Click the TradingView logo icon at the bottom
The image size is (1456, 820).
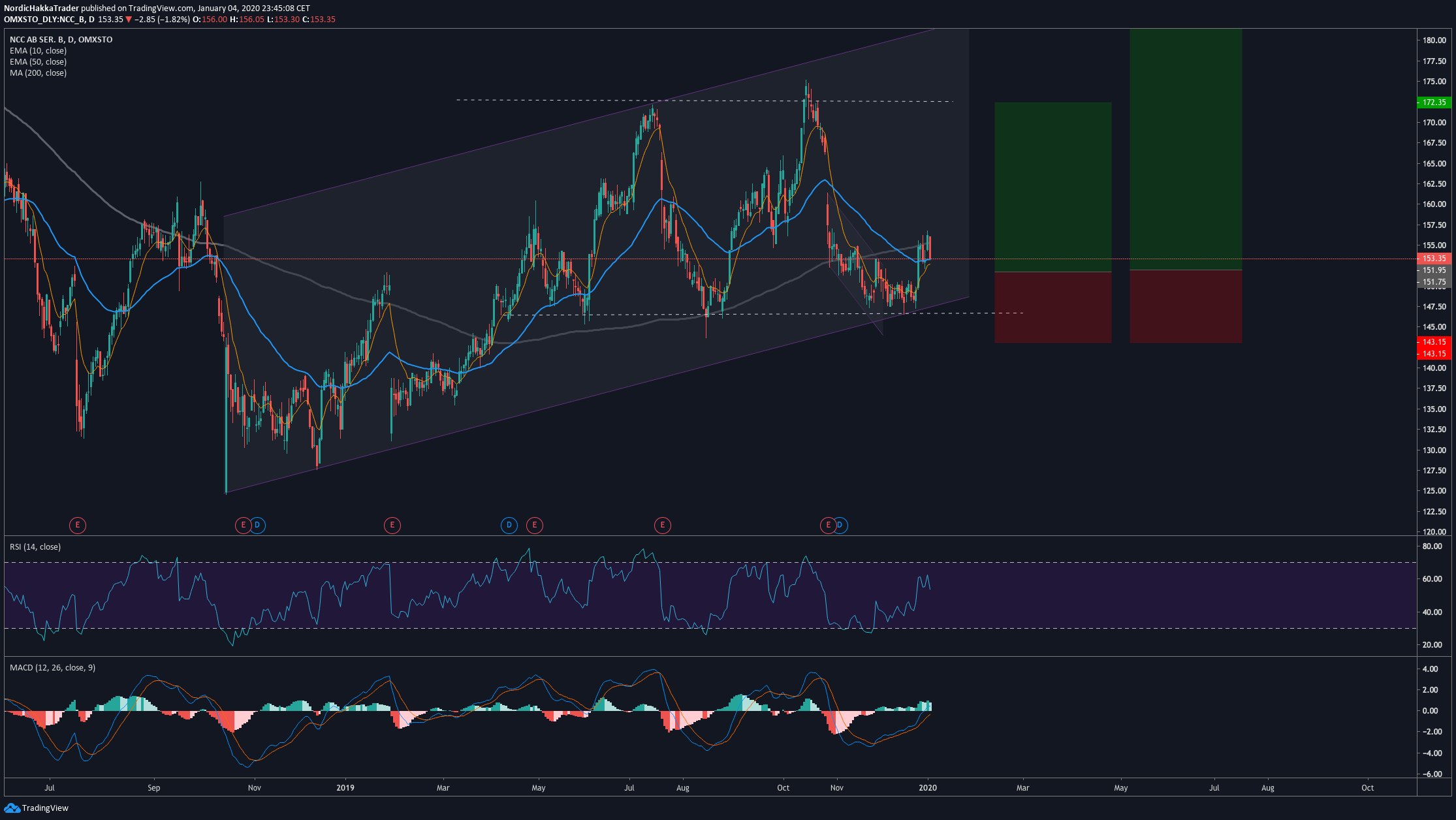coord(12,808)
